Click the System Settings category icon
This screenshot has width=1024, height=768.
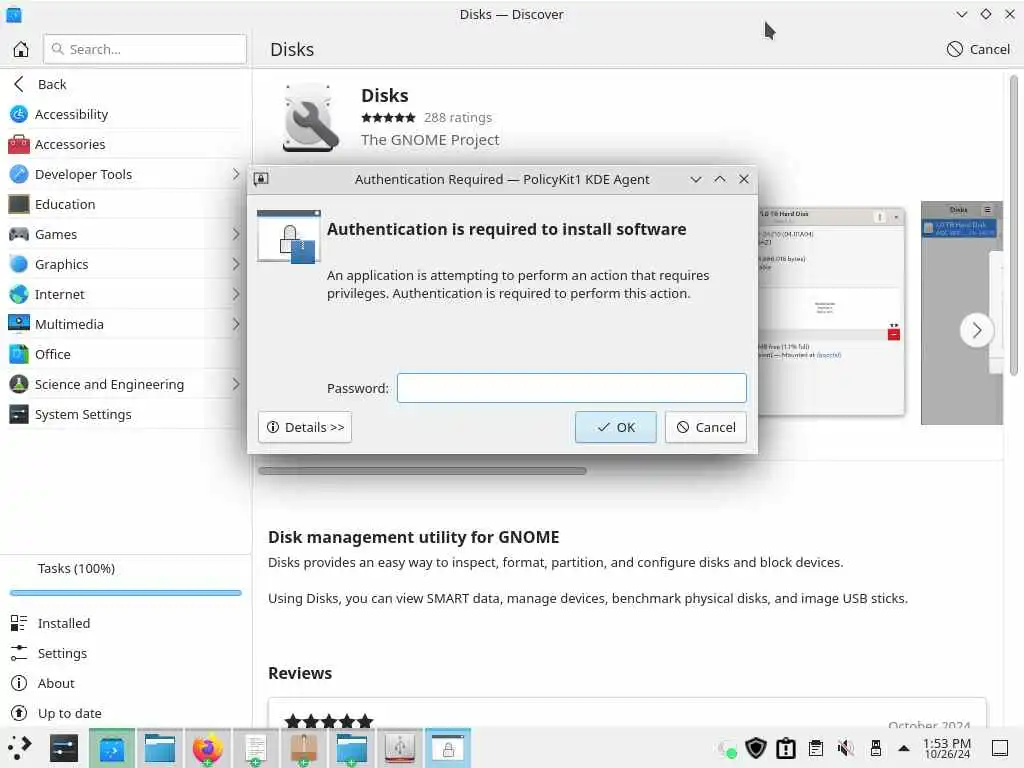tap(19, 414)
